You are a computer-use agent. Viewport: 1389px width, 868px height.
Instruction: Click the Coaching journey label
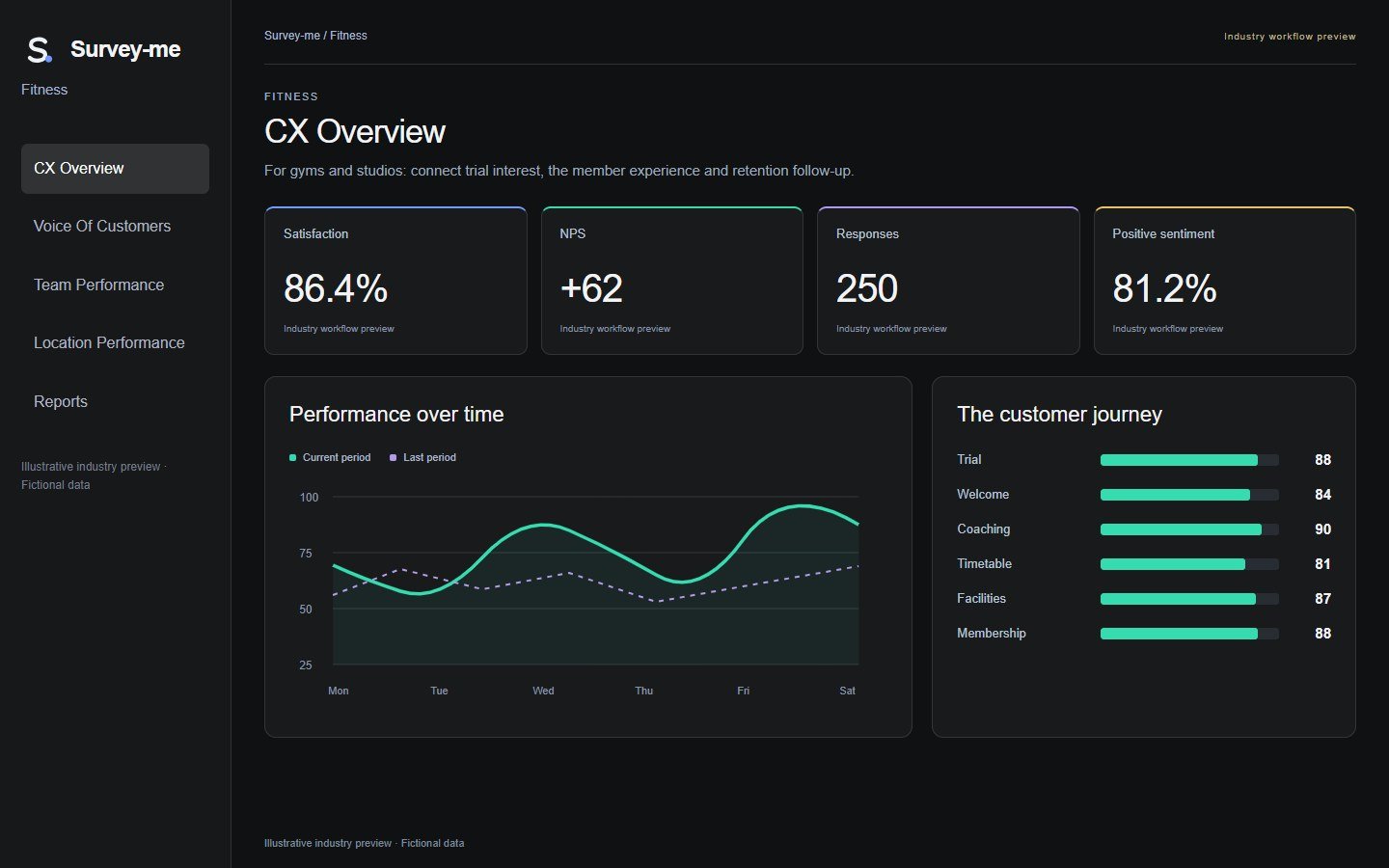[x=984, y=529]
